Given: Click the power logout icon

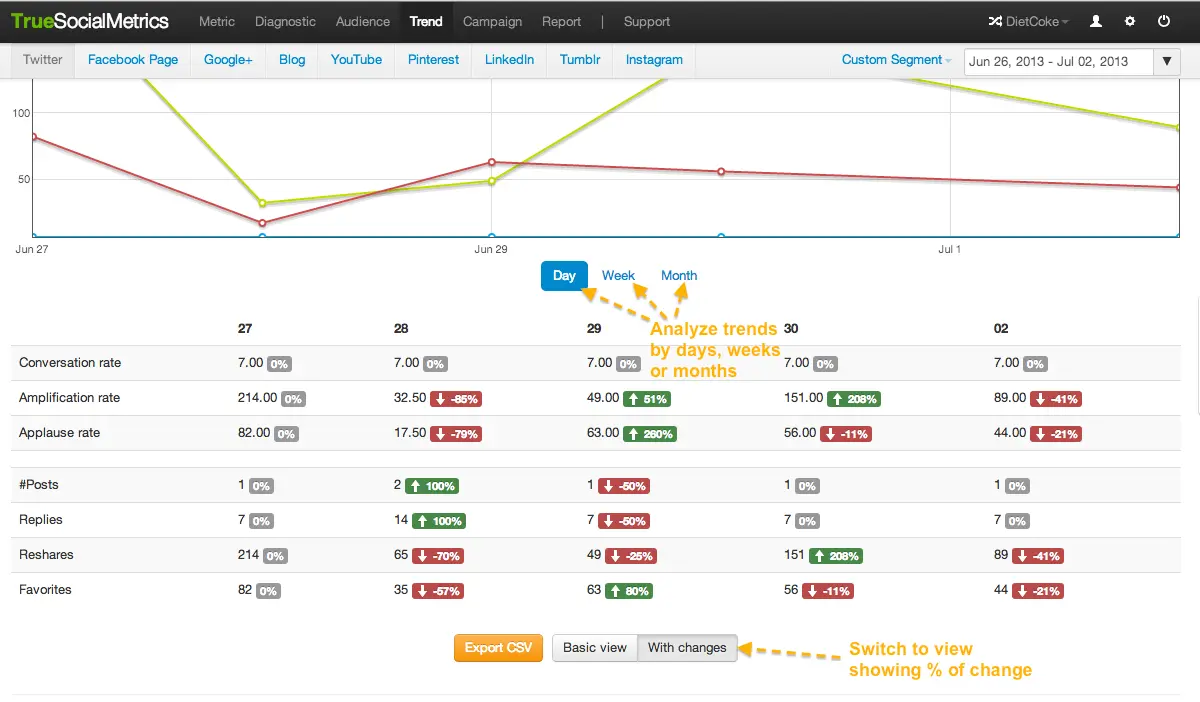Looking at the screenshot, I should (1164, 21).
